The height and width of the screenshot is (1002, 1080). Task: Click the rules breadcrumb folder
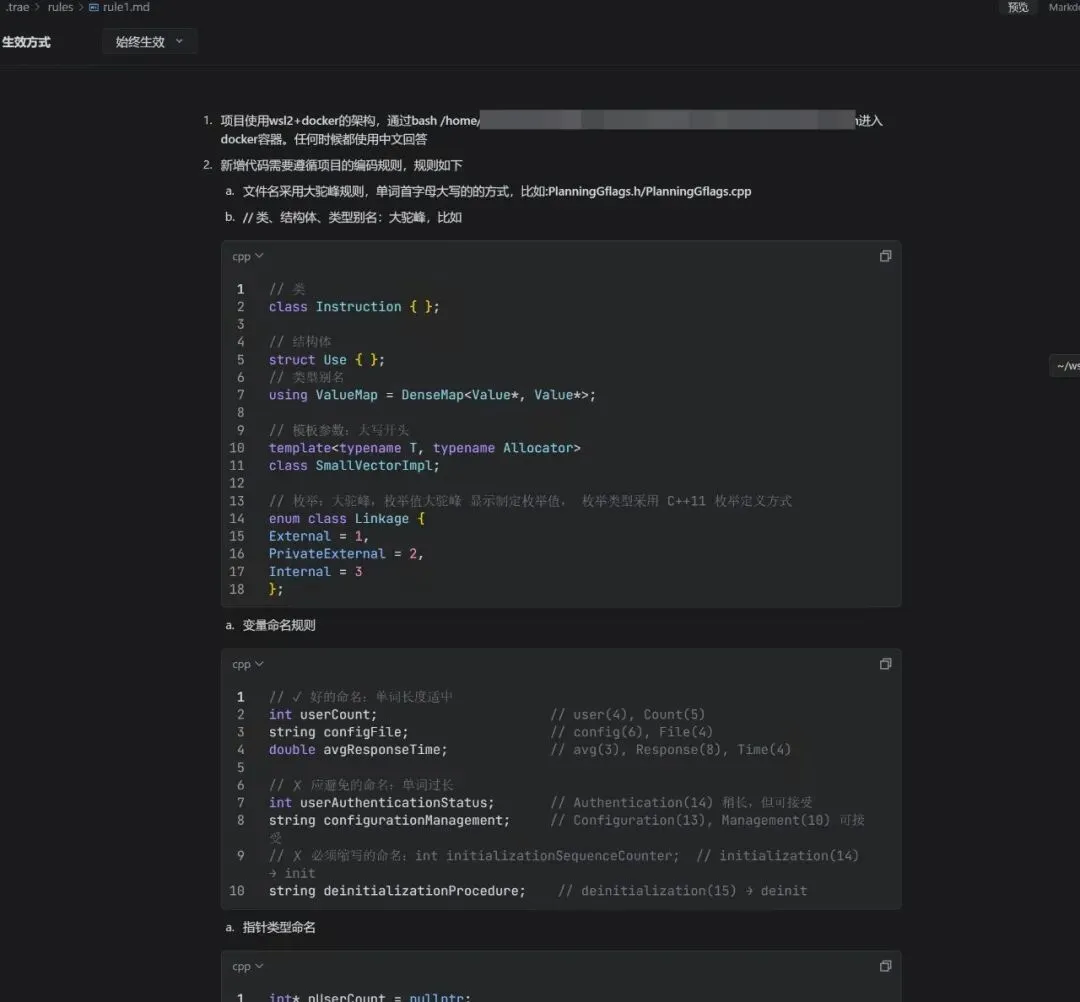point(60,7)
